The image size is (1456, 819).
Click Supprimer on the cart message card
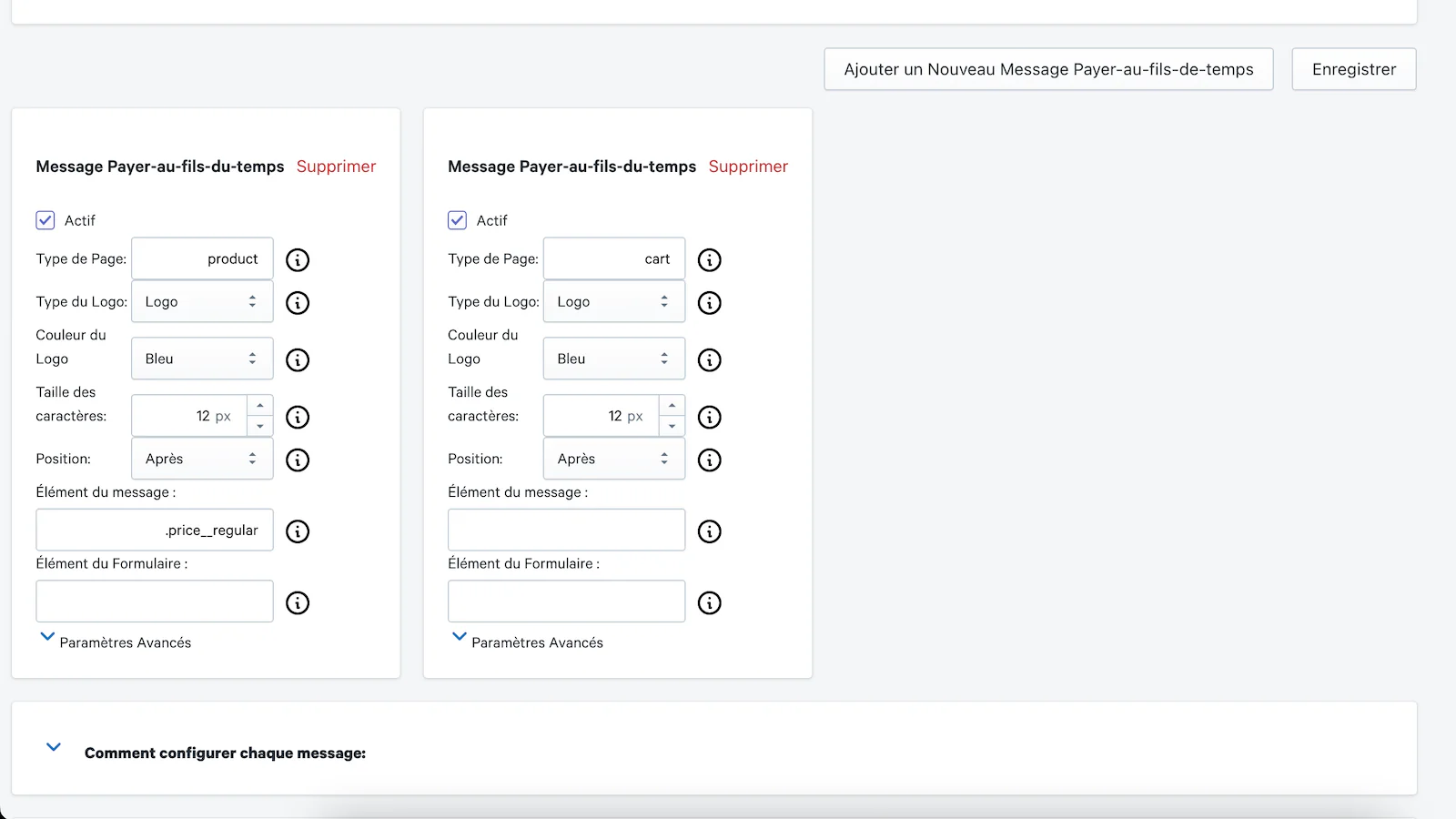click(x=748, y=167)
